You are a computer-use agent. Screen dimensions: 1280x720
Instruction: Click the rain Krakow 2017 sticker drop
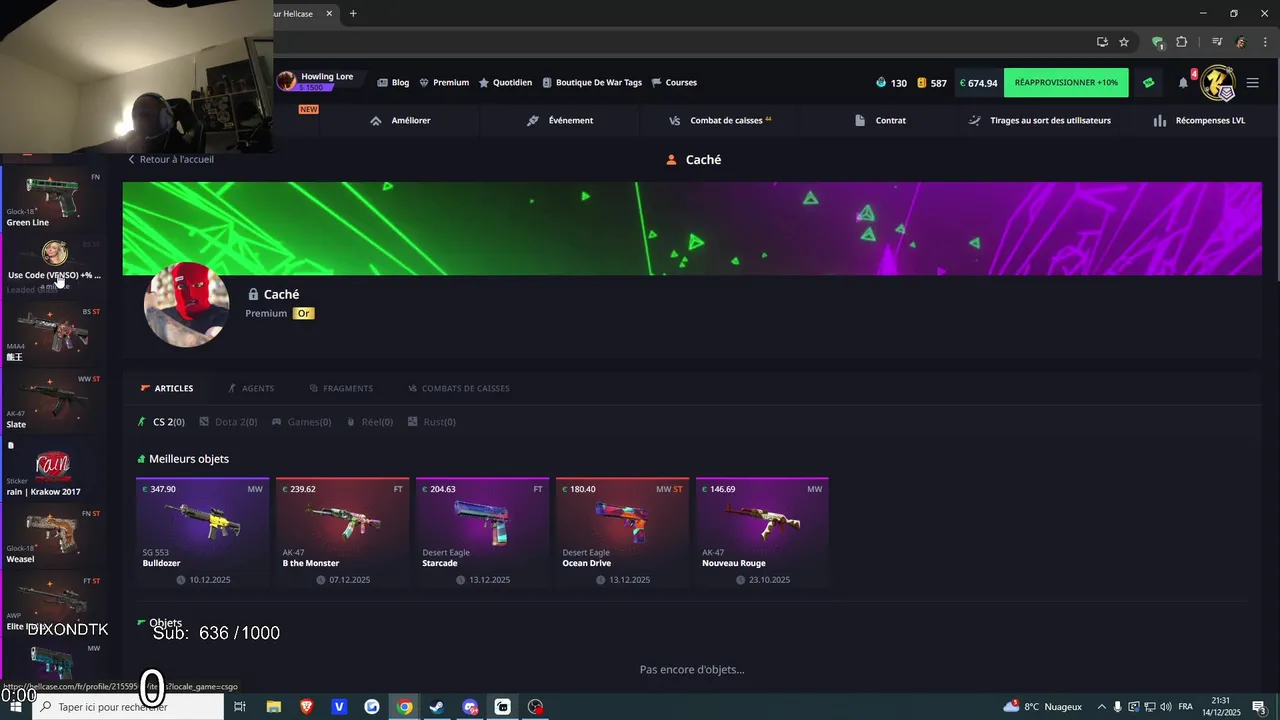[x=53, y=469]
